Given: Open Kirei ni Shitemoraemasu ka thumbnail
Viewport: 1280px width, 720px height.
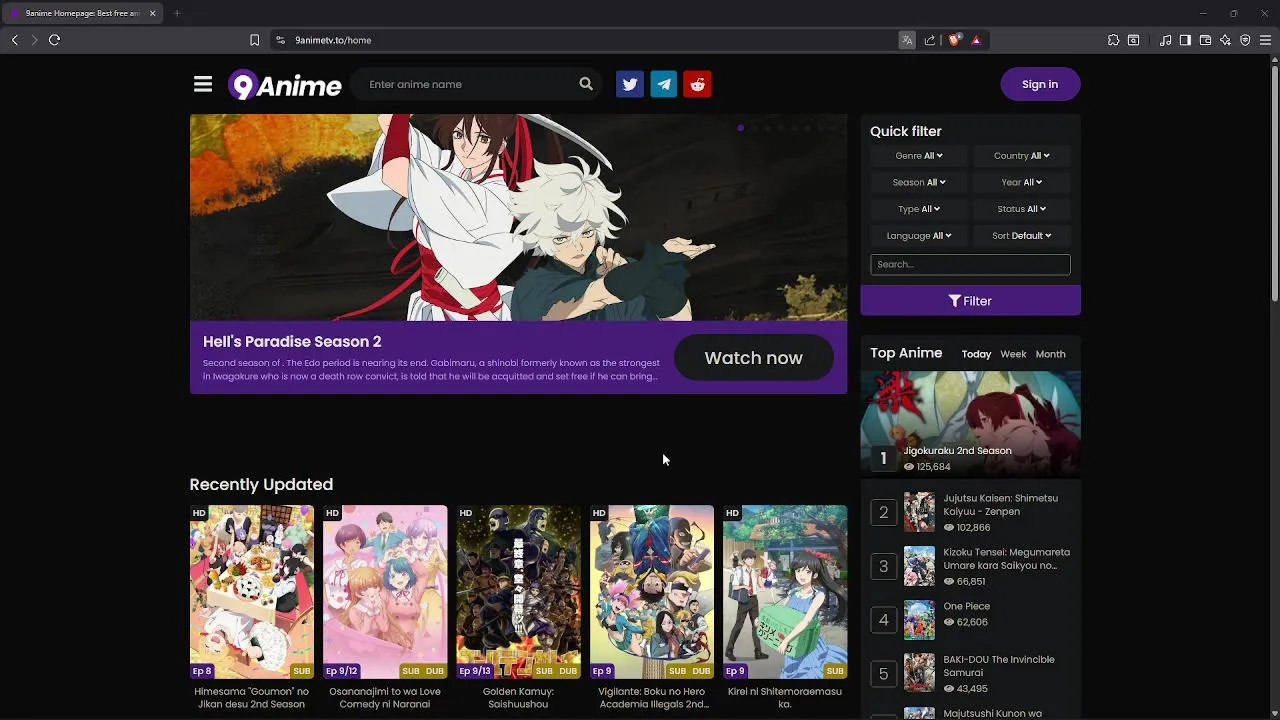Looking at the screenshot, I should point(785,592).
